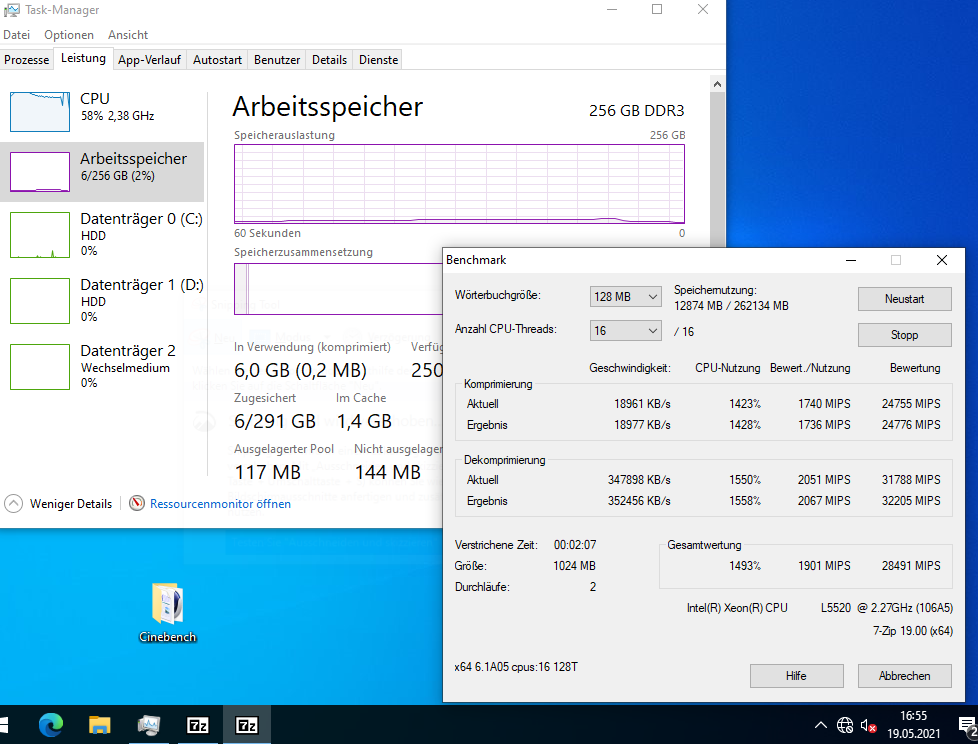978x744 pixels.
Task: Click the 1,4 GB Im Cache value
Action: [x=364, y=421]
